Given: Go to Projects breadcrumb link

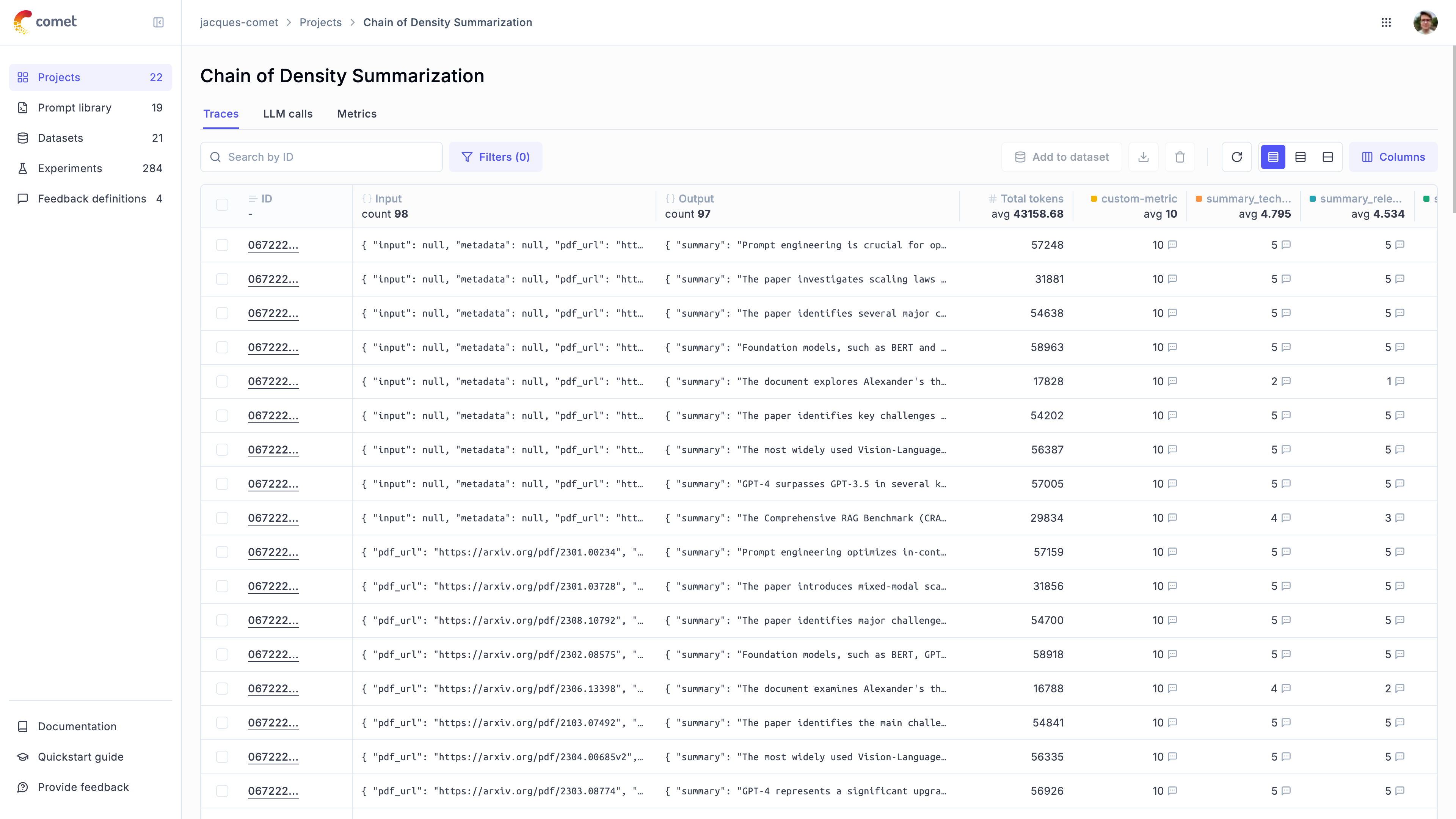Looking at the screenshot, I should coord(320,23).
